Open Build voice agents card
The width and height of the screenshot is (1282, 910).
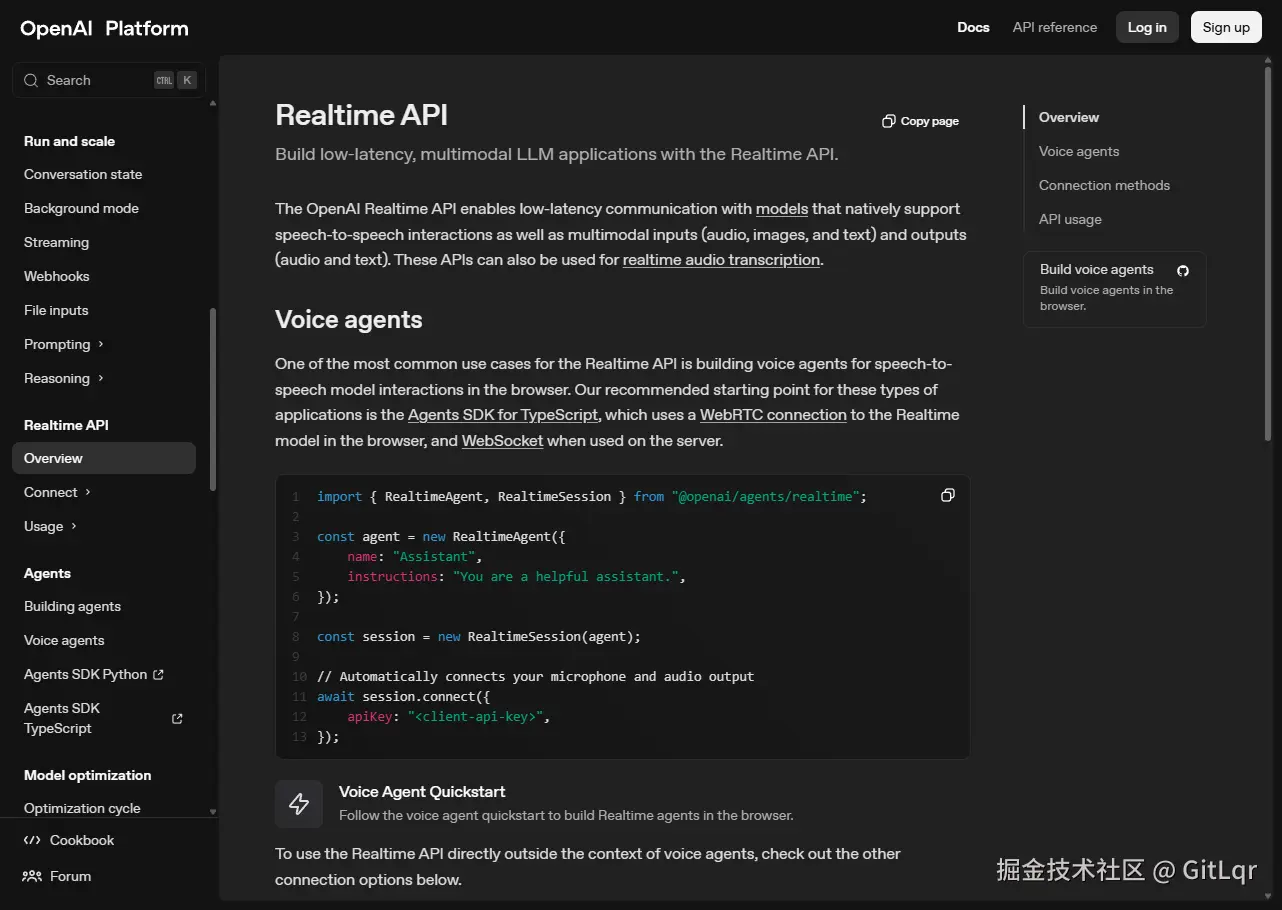(x=1115, y=289)
